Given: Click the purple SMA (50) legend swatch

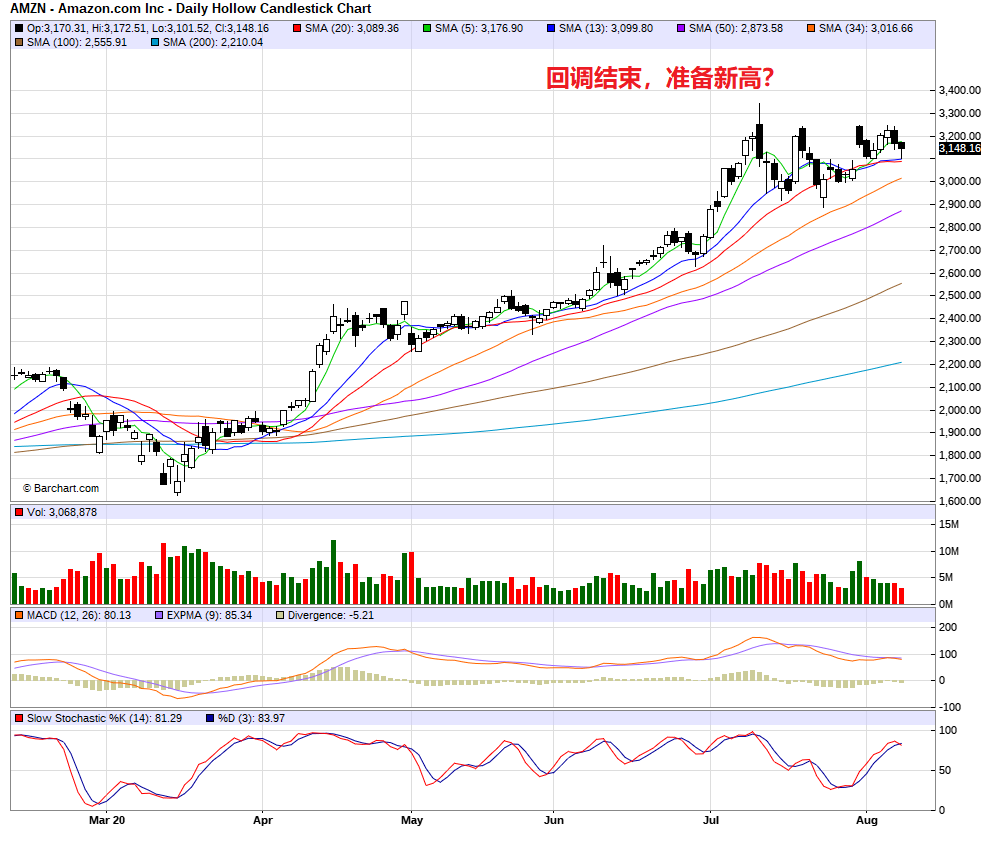Looking at the screenshot, I should [681, 28].
